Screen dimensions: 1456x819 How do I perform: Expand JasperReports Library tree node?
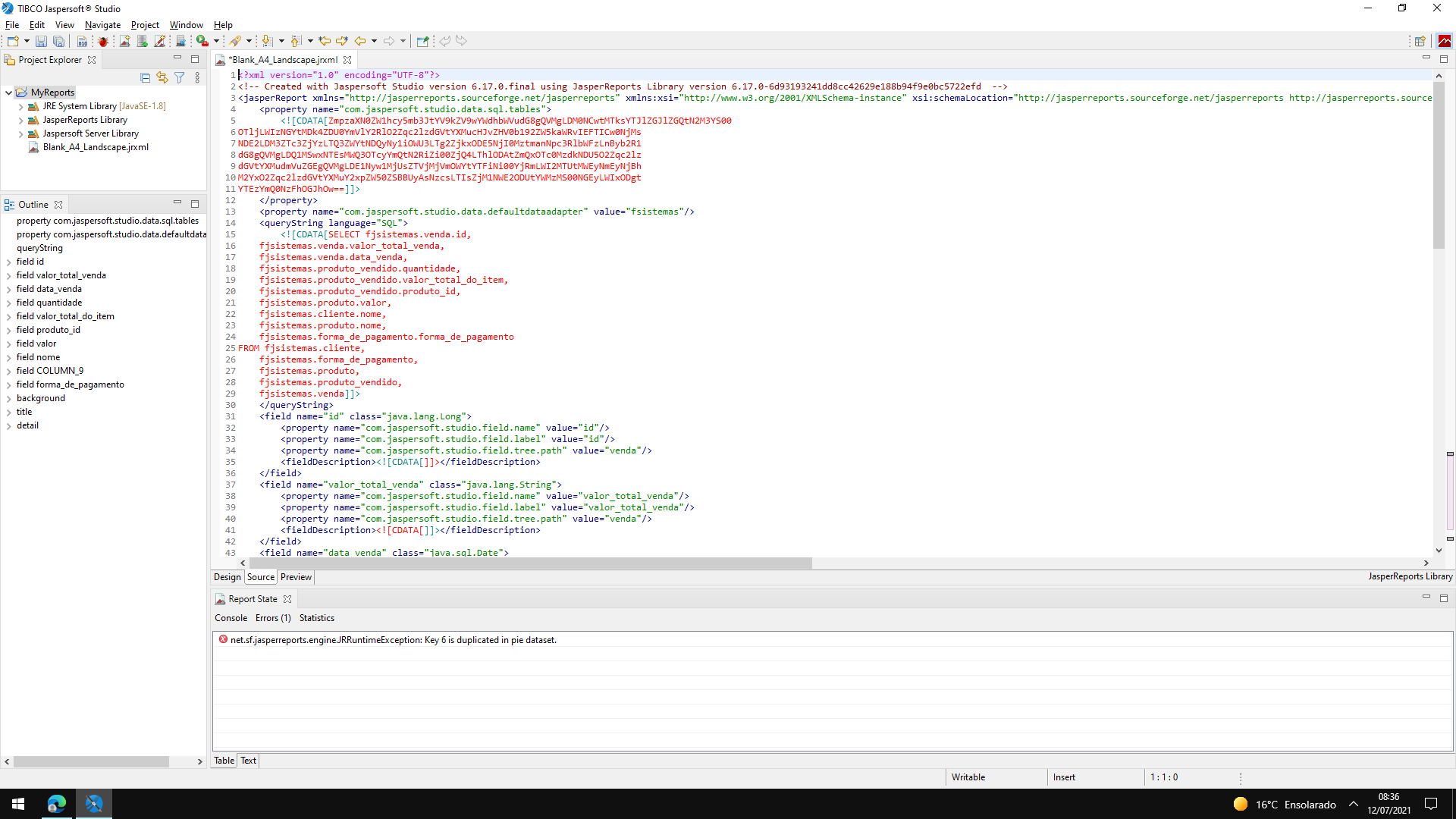(20, 120)
